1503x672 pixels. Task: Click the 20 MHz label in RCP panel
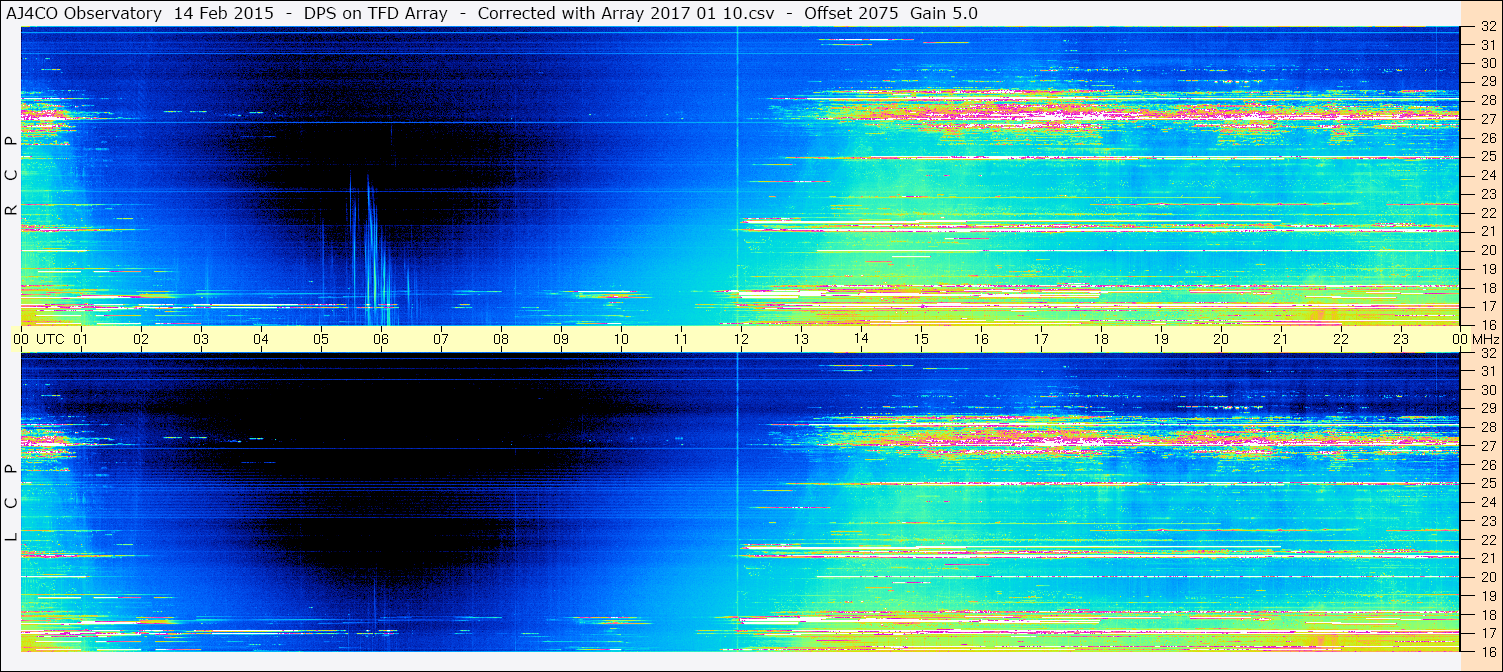(x=1487, y=250)
